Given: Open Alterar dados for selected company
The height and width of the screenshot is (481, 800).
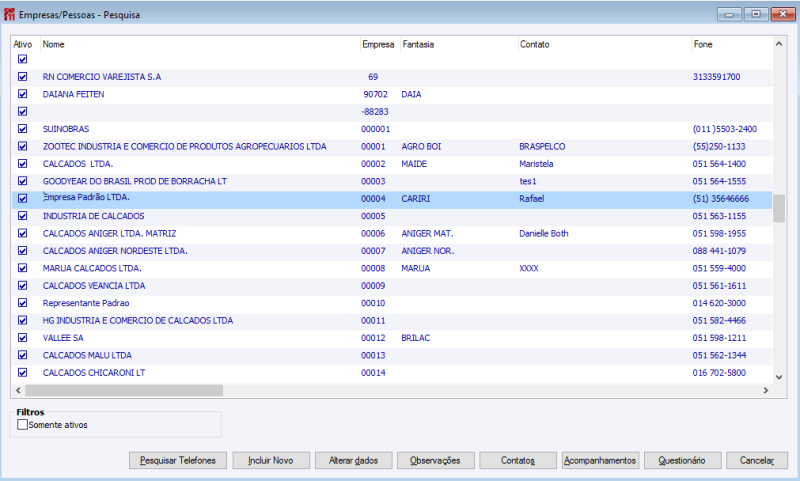Looking at the screenshot, I should pyautogui.click(x=354, y=460).
